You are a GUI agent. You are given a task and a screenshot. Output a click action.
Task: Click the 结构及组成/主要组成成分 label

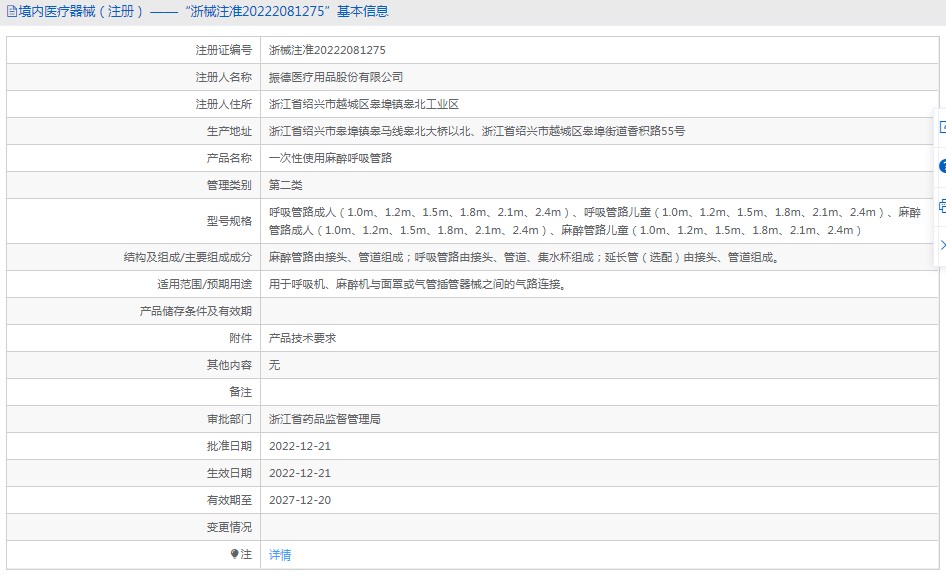(187, 257)
